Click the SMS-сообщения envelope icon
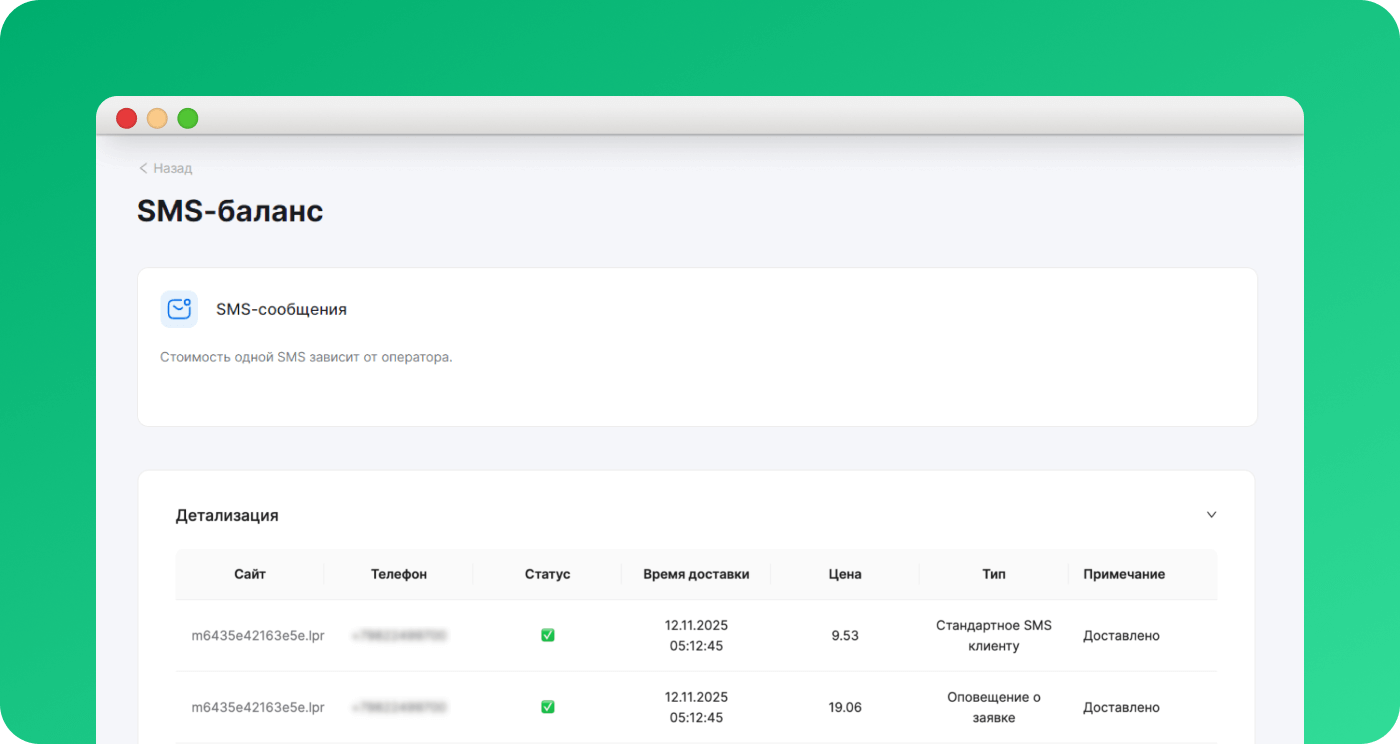The width and height of the screenshot is (1400, 744). [x=179, y=310]
